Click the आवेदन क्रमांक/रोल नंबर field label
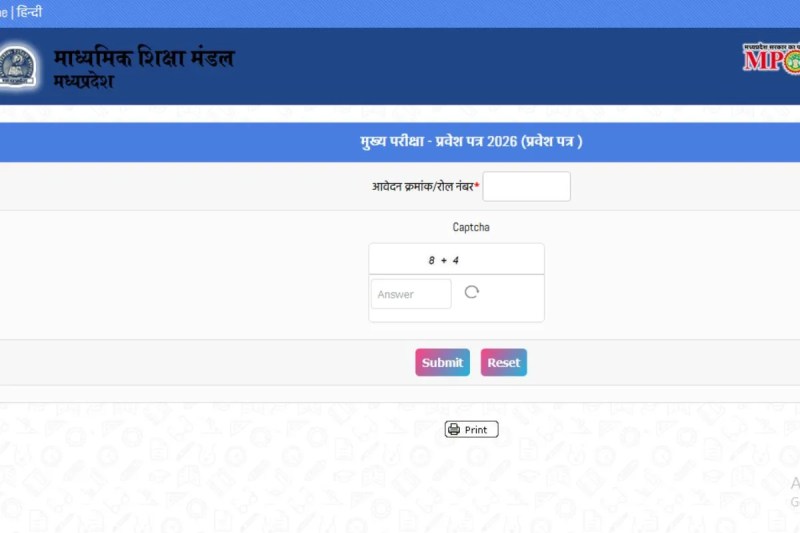Viewport: 800px width, 533px height. pos(422,187)
